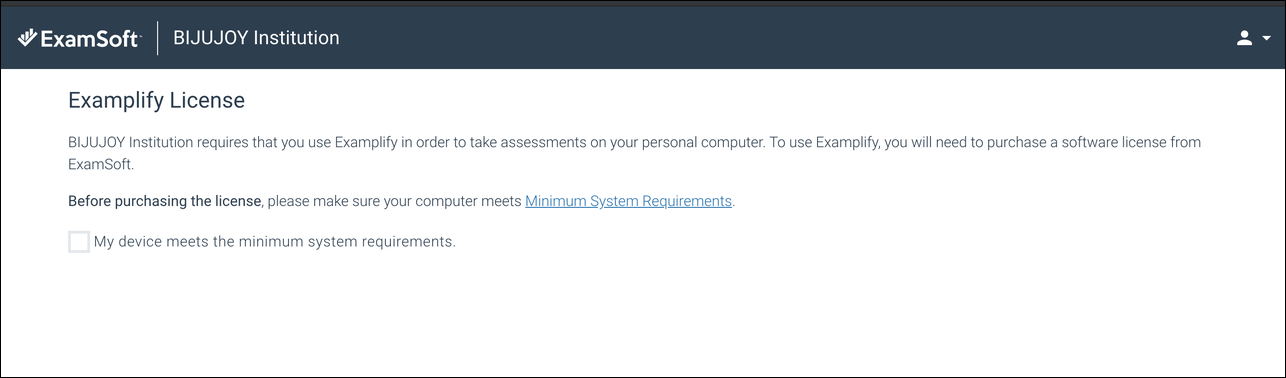Click the word 'Institution' in the header

tap(297, 38)
